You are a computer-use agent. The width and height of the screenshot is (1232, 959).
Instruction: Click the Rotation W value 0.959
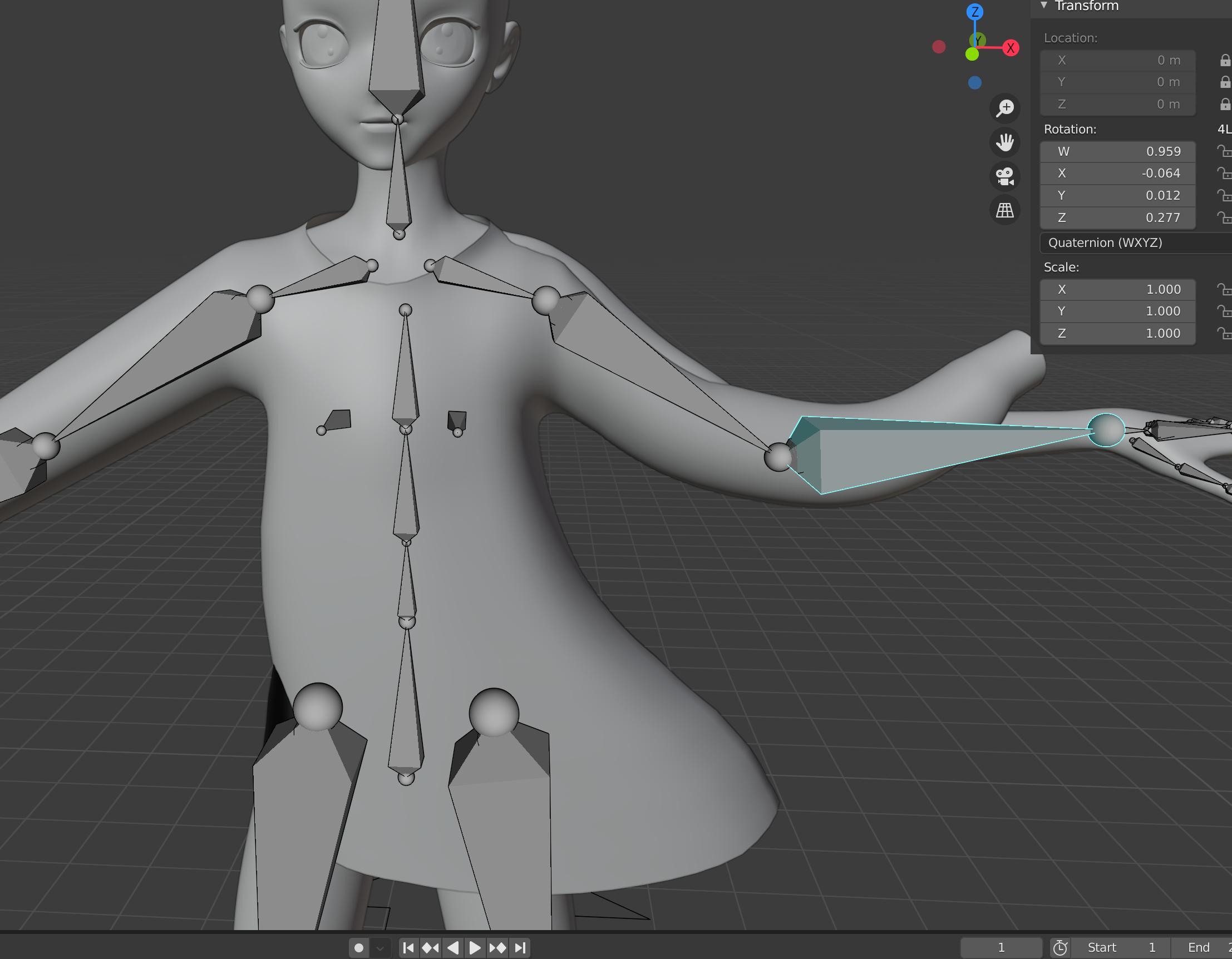[x=1117, y=151]
